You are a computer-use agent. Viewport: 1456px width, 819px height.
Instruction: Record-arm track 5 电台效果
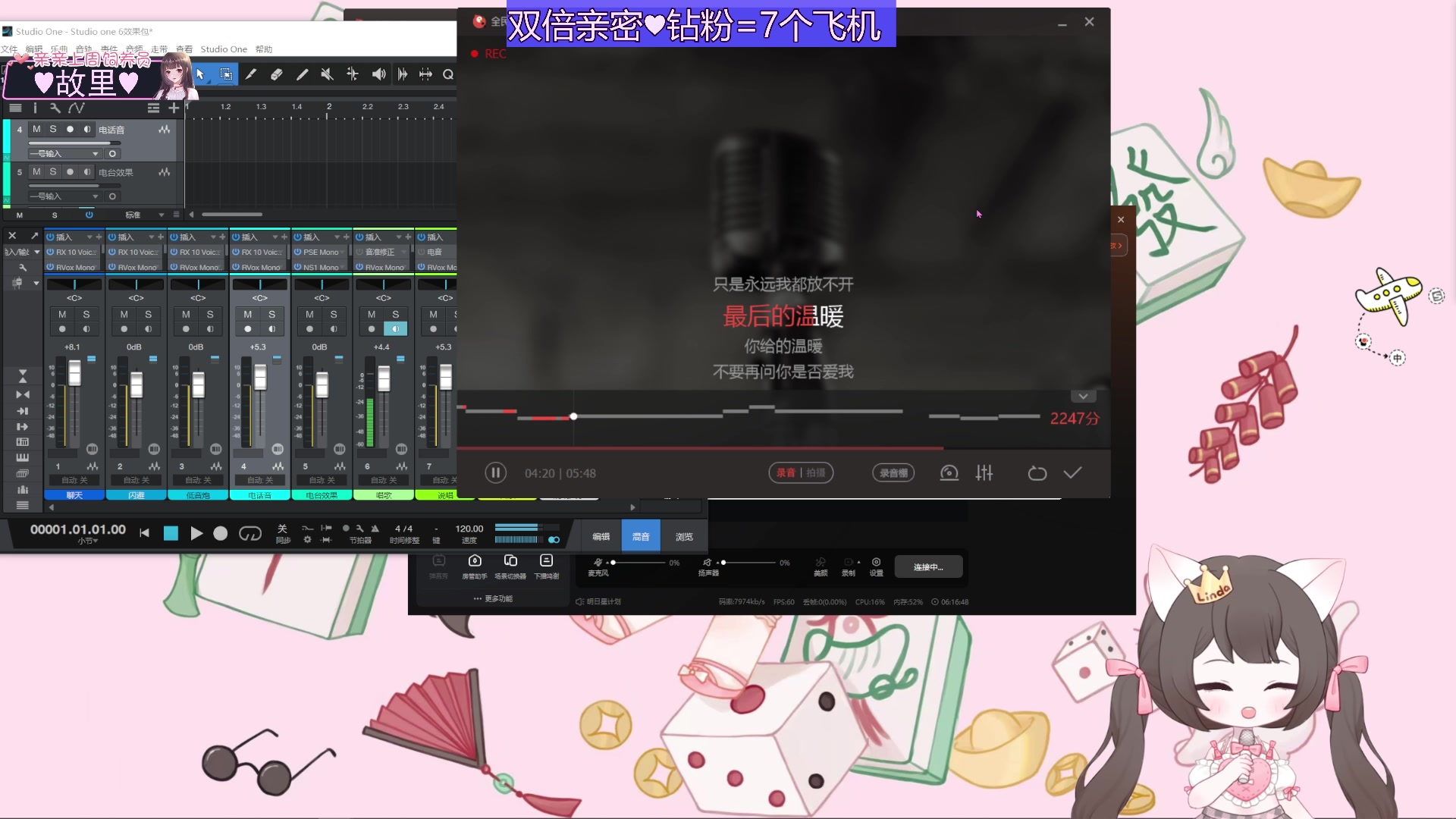point(70,172)
